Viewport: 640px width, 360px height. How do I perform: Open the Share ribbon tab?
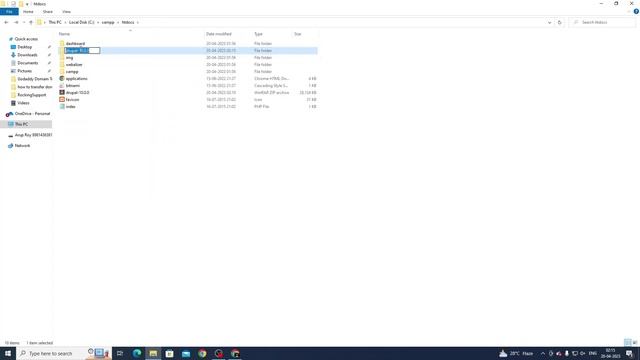[48, 12]
